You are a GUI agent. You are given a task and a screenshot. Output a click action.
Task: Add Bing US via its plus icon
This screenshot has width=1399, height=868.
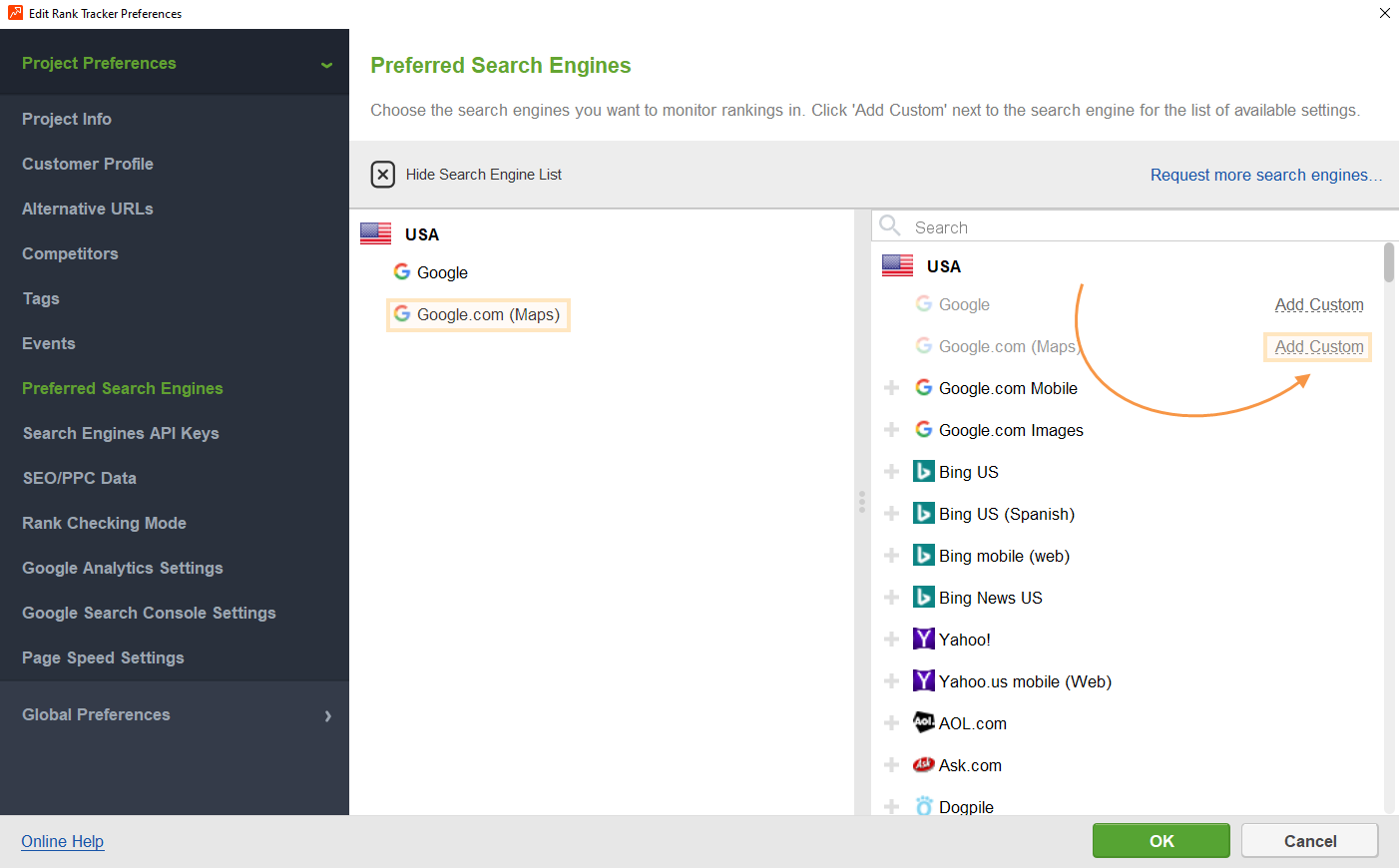pos(892,472)
